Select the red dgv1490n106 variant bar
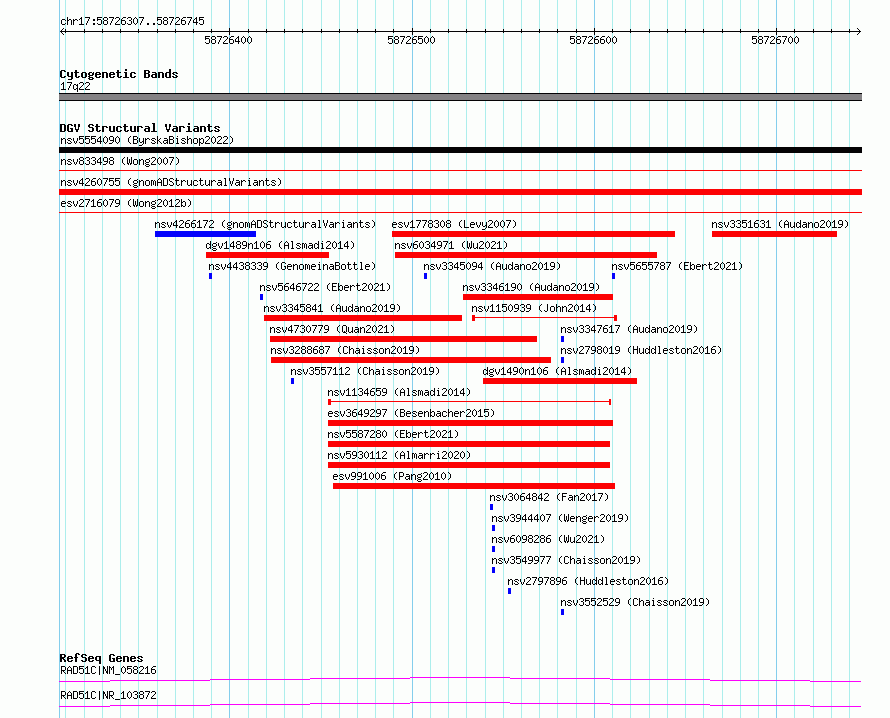Image resolution: width=890 pixels, height=718 pixels. pos(560,381)
